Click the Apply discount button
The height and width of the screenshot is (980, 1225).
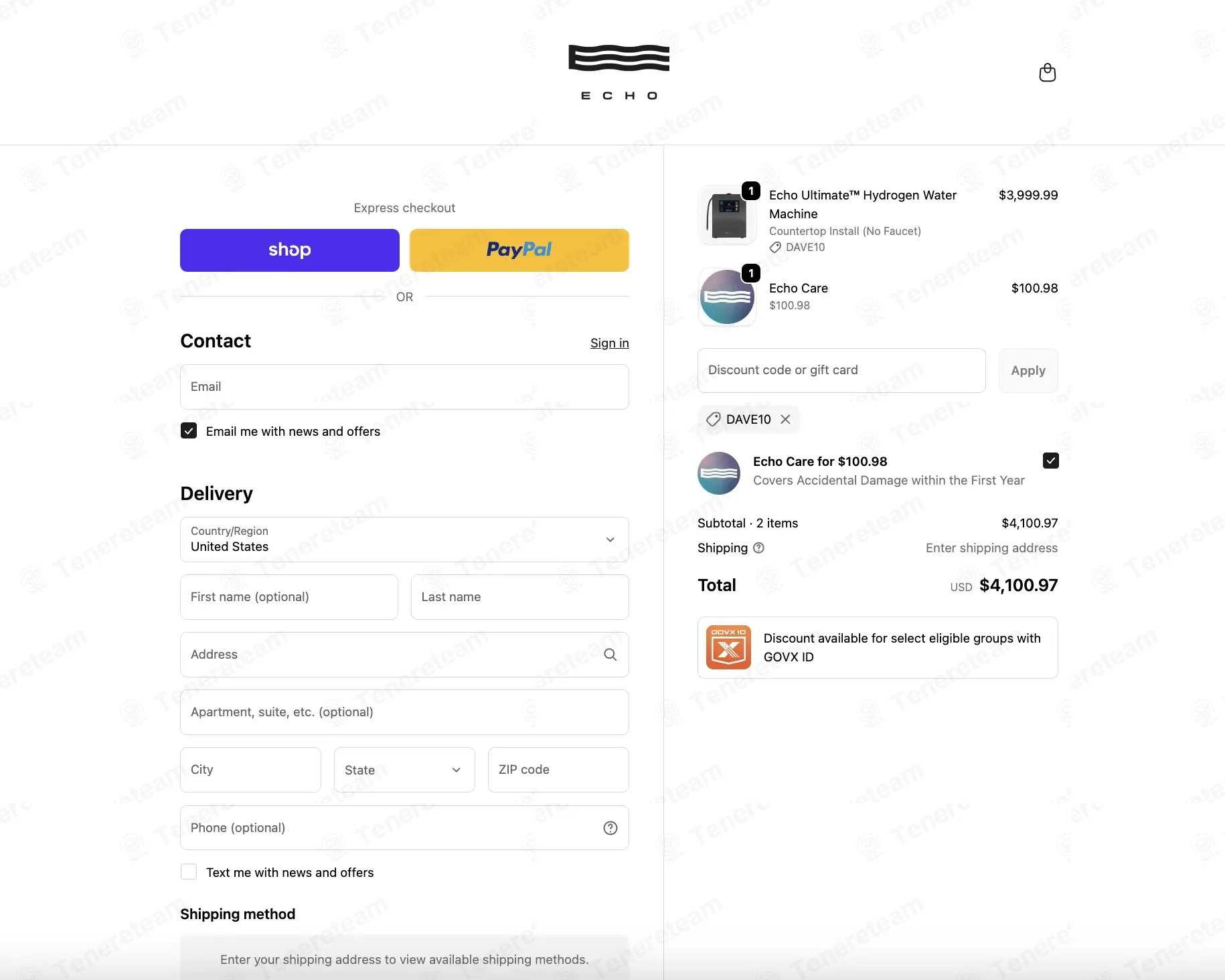tap(1028, 370)
